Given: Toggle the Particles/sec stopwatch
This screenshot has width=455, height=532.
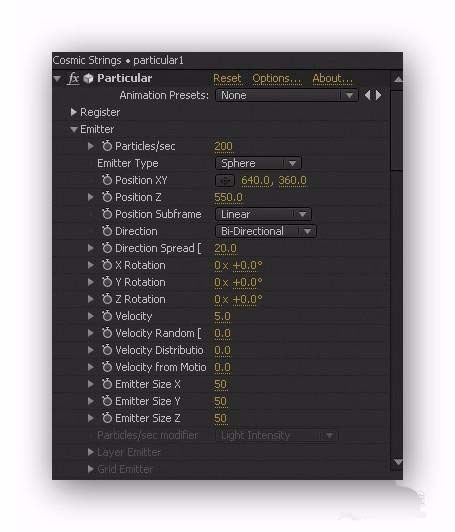Looking at the screenshot, I should tap(107, 146).
